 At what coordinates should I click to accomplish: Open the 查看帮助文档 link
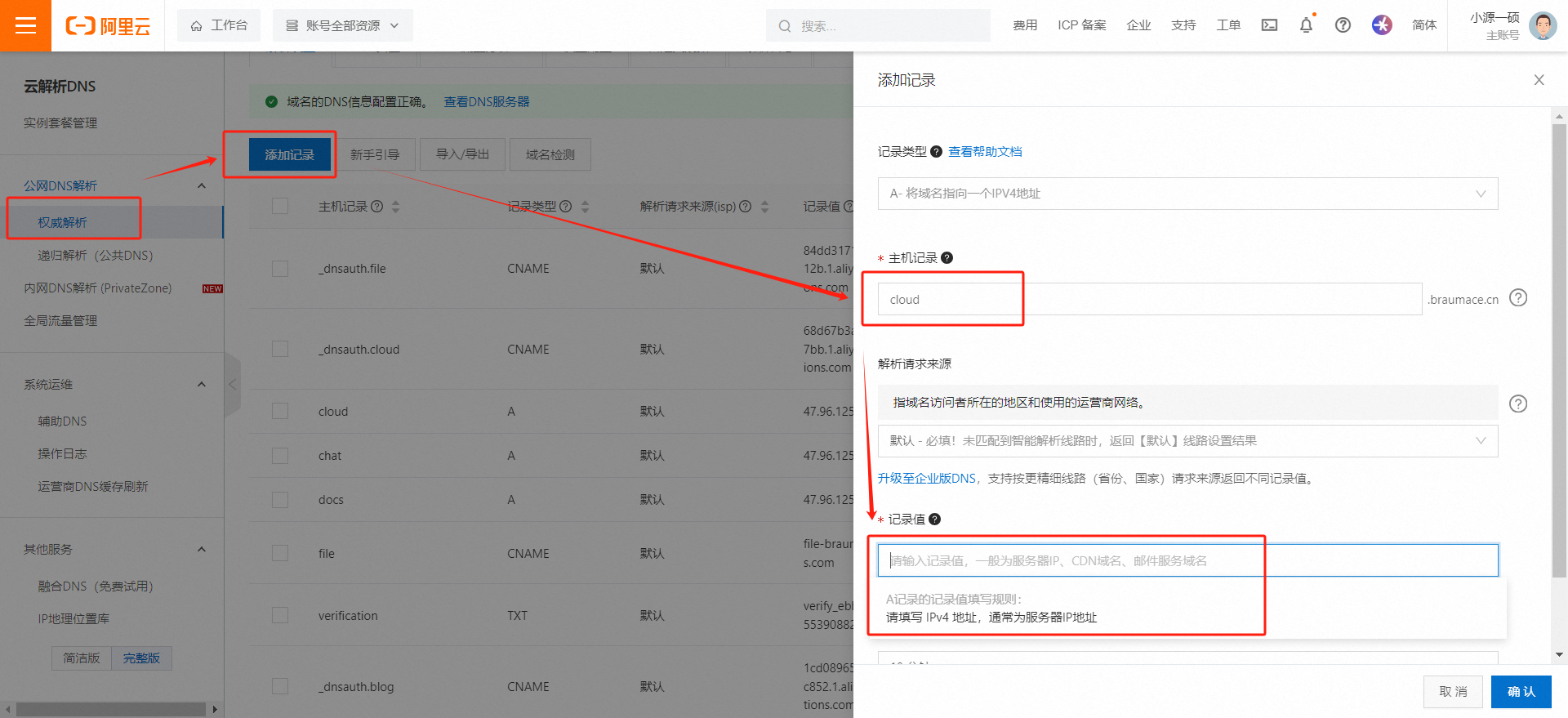[x=985, y=152]
